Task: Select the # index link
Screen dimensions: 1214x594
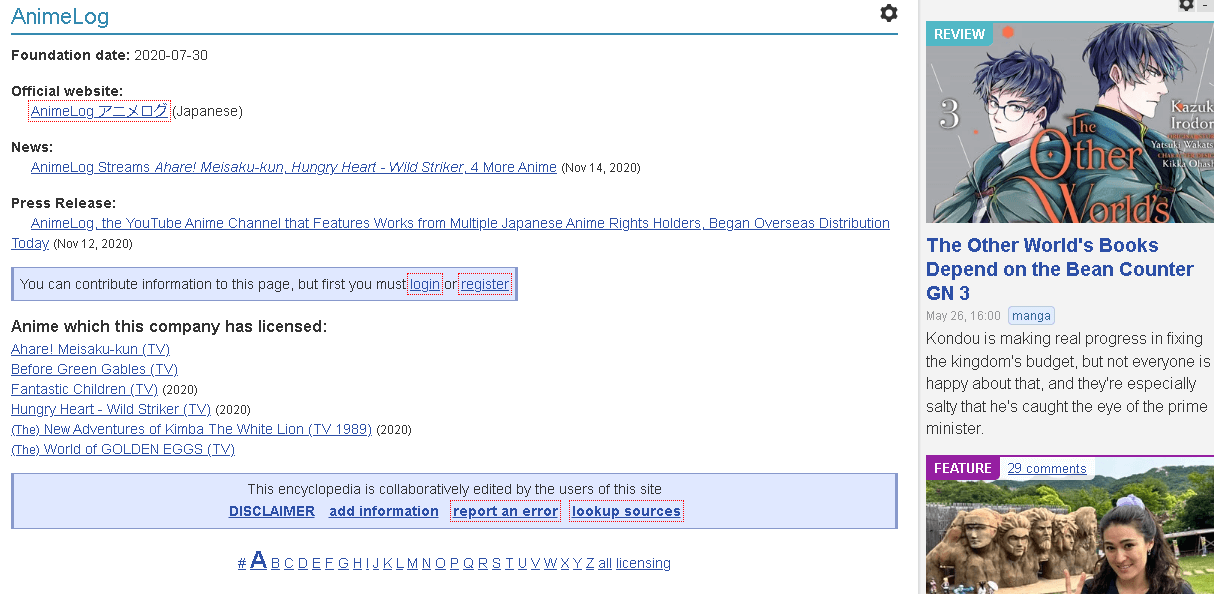Action: 242,563
